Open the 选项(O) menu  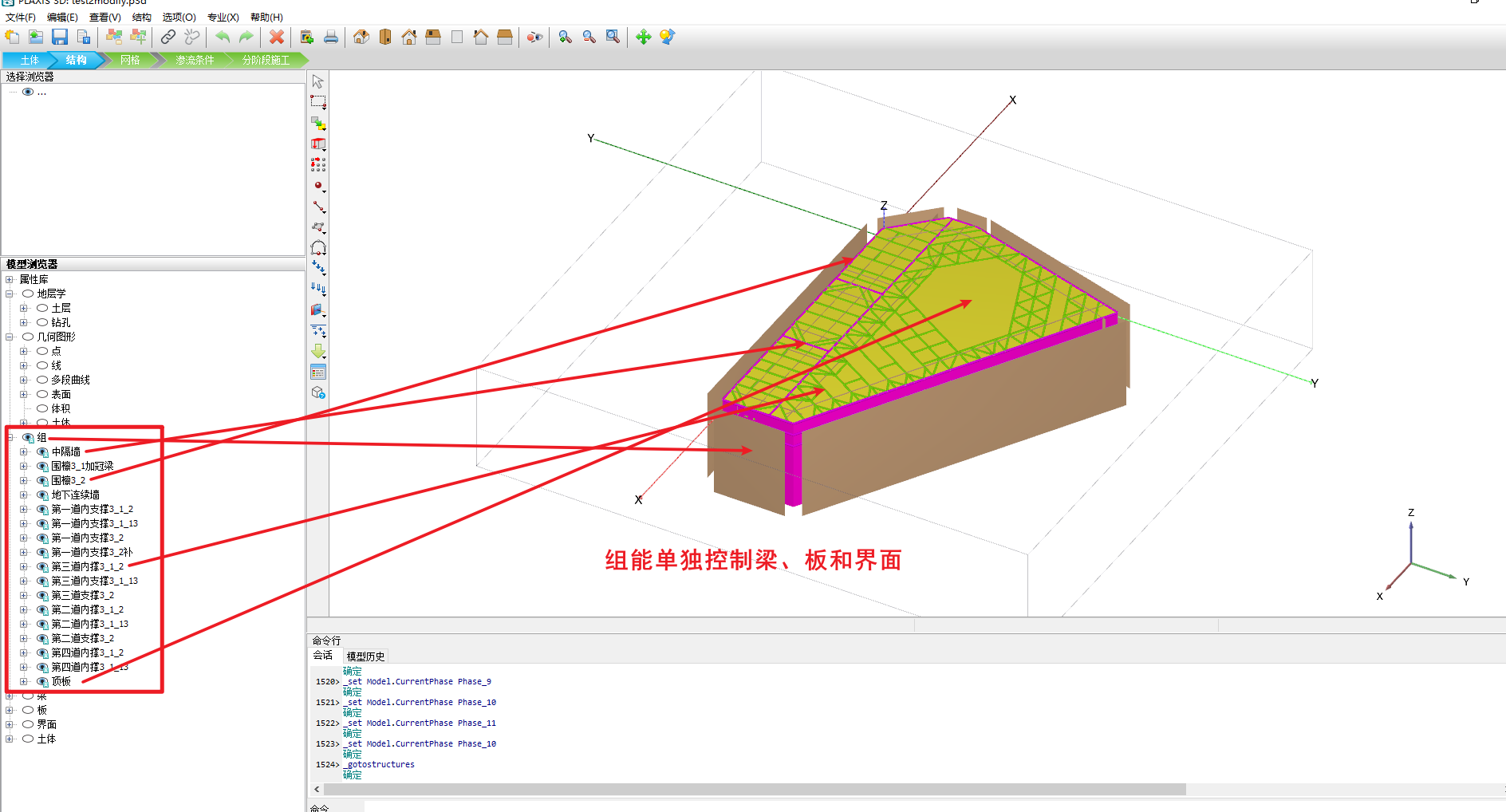pyautogui.click(x=179, y=17)
